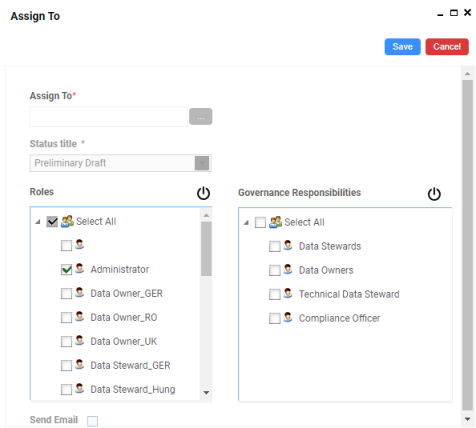Click the blue Save button
Viewport: 476px width, 428px height.
(402, 46)
